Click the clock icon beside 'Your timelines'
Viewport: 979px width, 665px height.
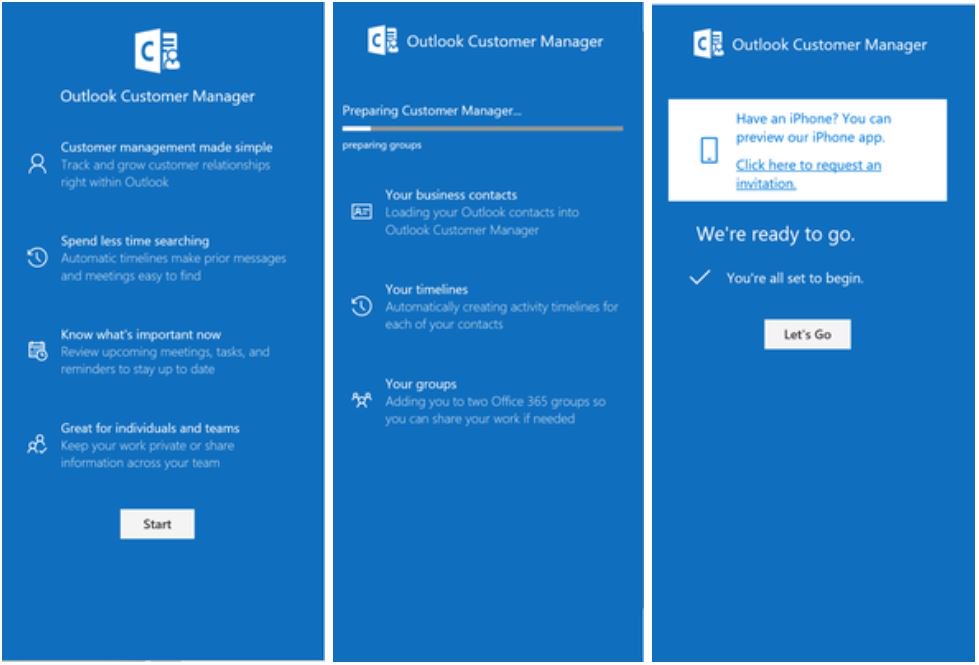(362, 306)
